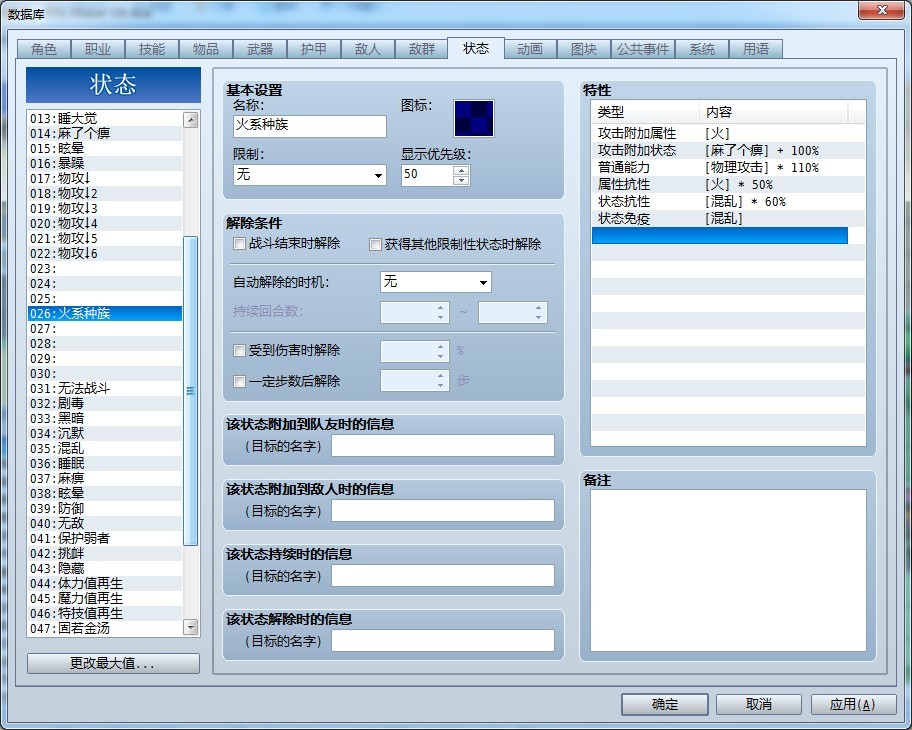Open the 限制 dropdown

(309, 175)
